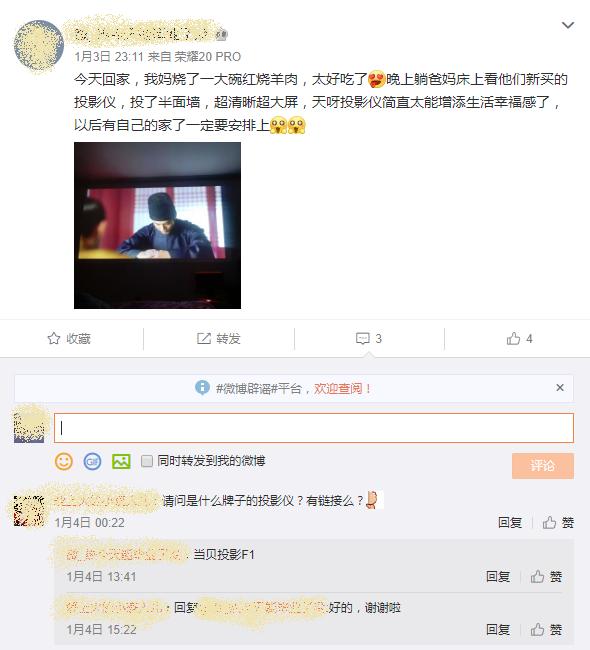Click the orange 评论 submit button
Screen dimensions: 590x650
(x=543, y=466)
